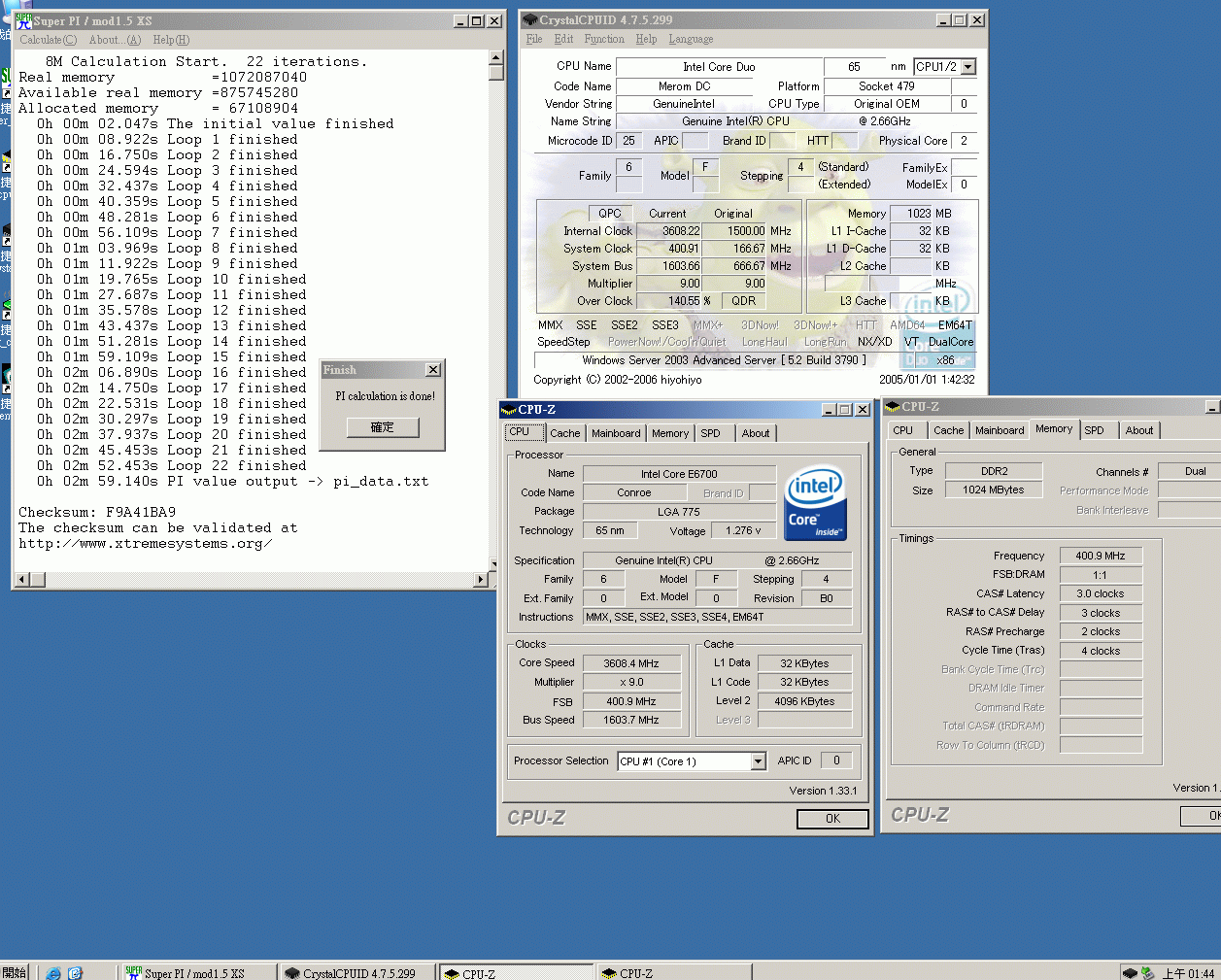Switch to the Cache tab in the CPU-Z Processor window
This screenshot has height=980, width=1221.
click(x=564, y=434)
